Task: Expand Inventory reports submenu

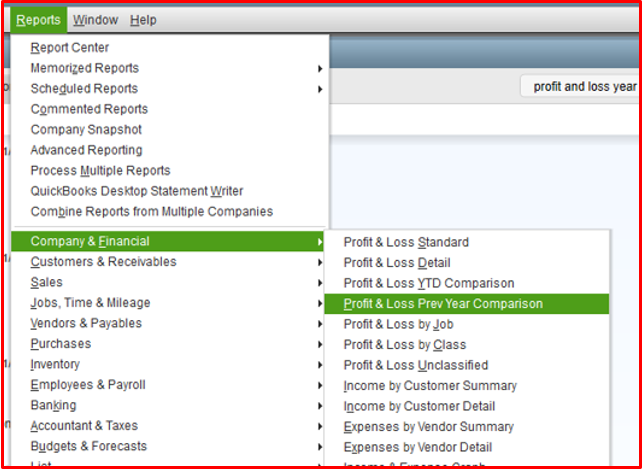Action: (x=168, y=365)
